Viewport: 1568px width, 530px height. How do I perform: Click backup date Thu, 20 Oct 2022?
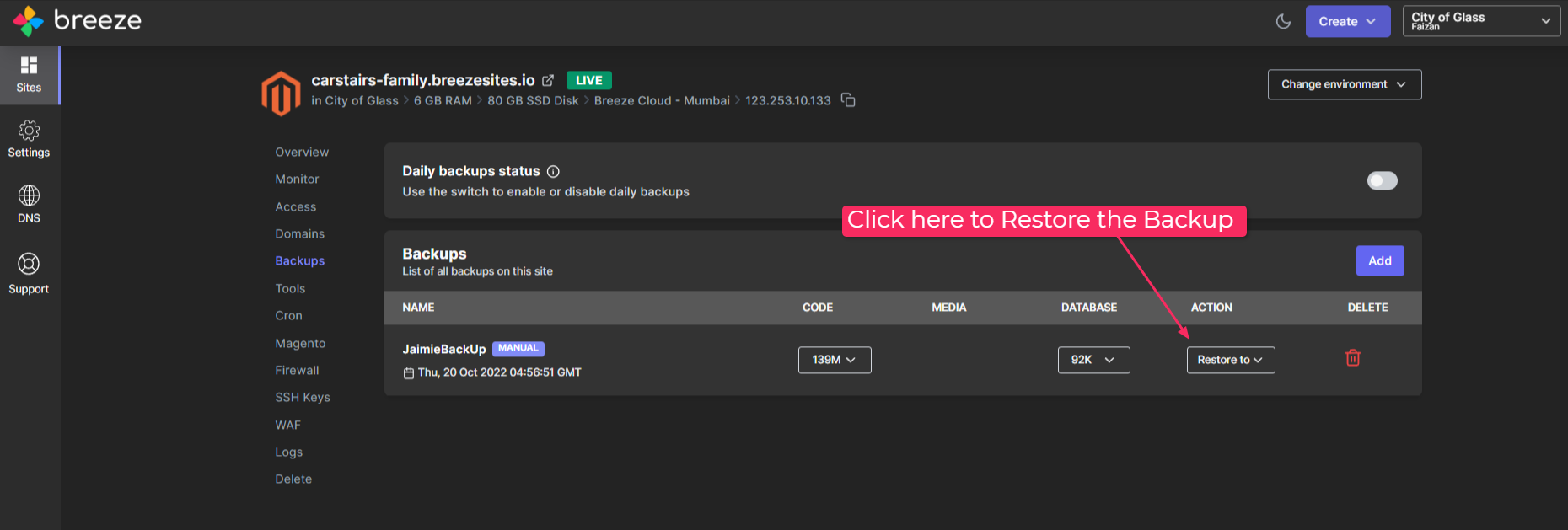coord(500,372)
